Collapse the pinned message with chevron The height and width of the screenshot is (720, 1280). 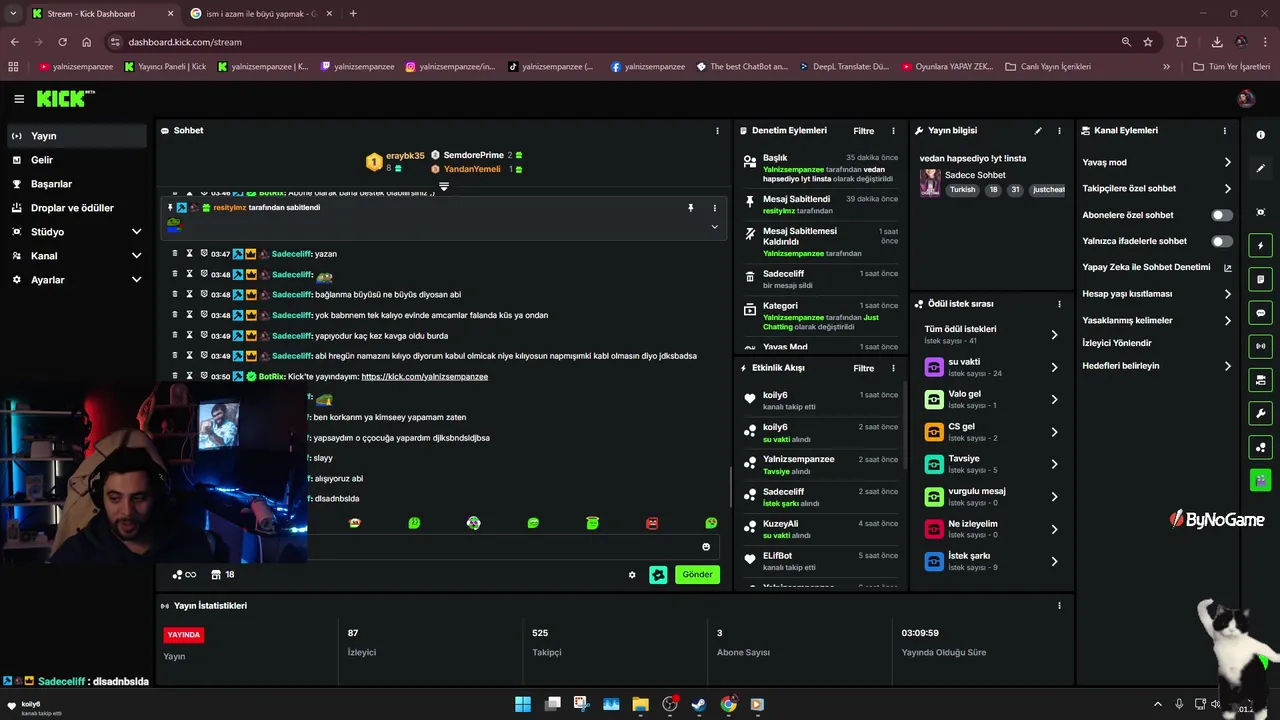714,227
